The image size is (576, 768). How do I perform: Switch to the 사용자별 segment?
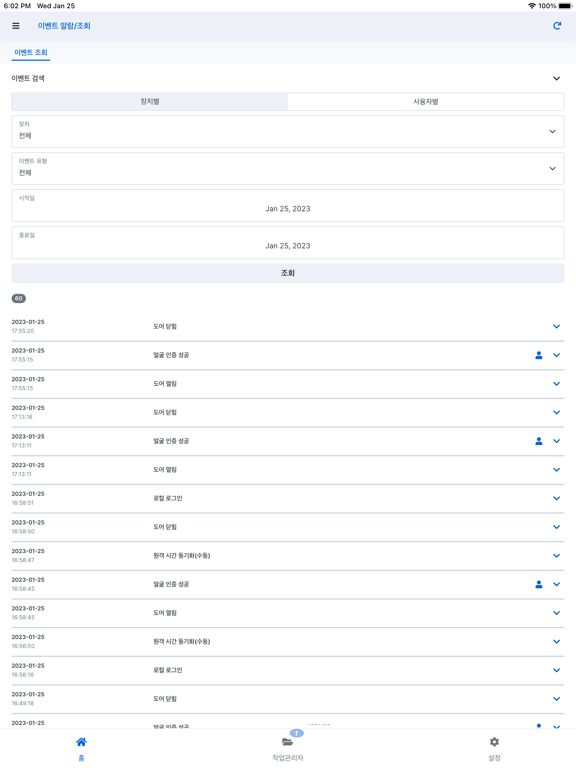[x=426, y=101]
